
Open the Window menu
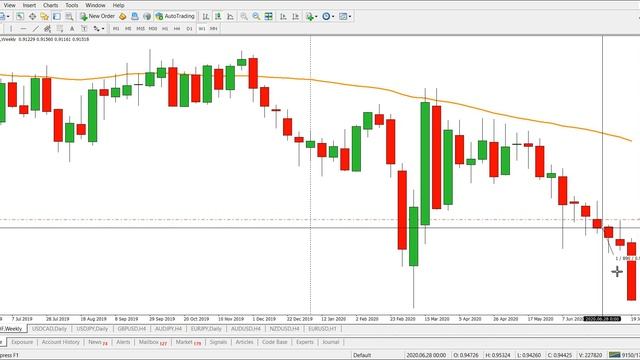pos(96,5)
